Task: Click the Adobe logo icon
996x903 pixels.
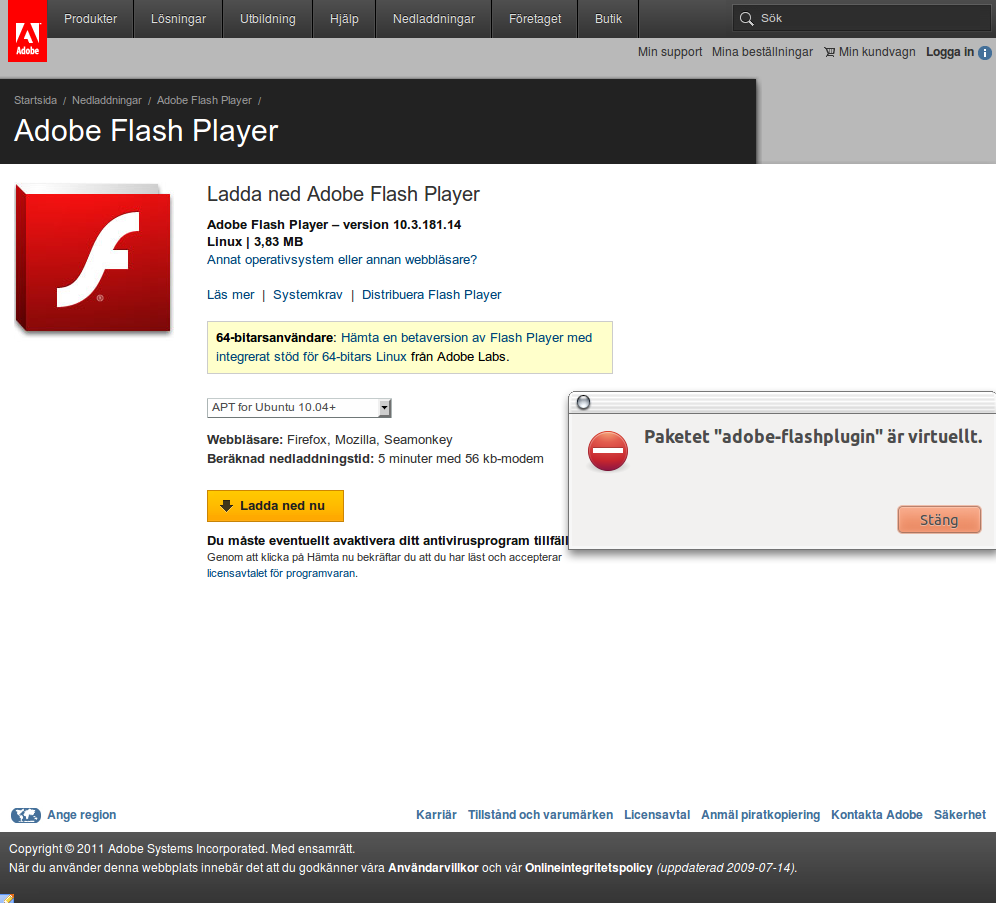Action: pos(27,31)
